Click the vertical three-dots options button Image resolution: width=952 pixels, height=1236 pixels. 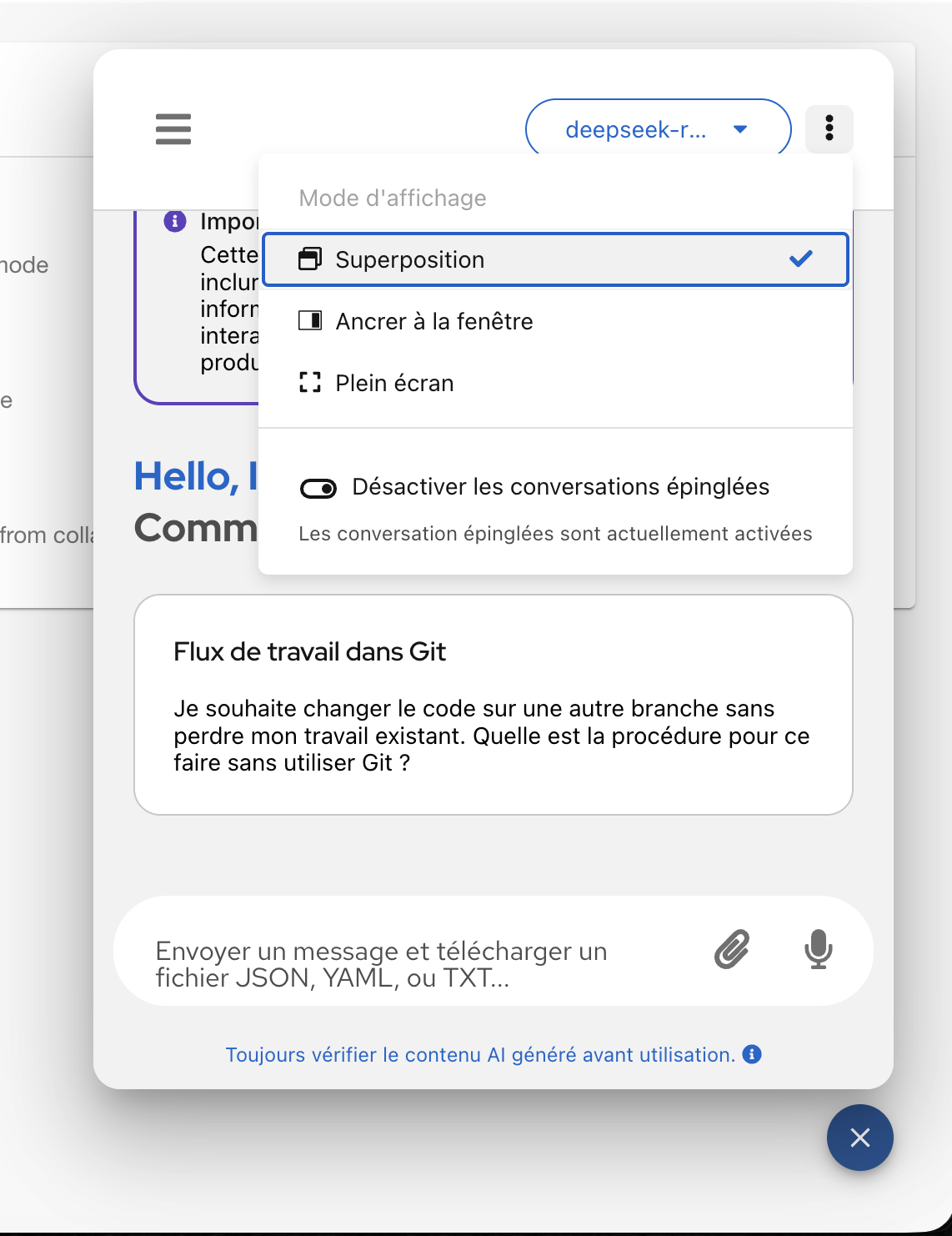click(829, 128)
